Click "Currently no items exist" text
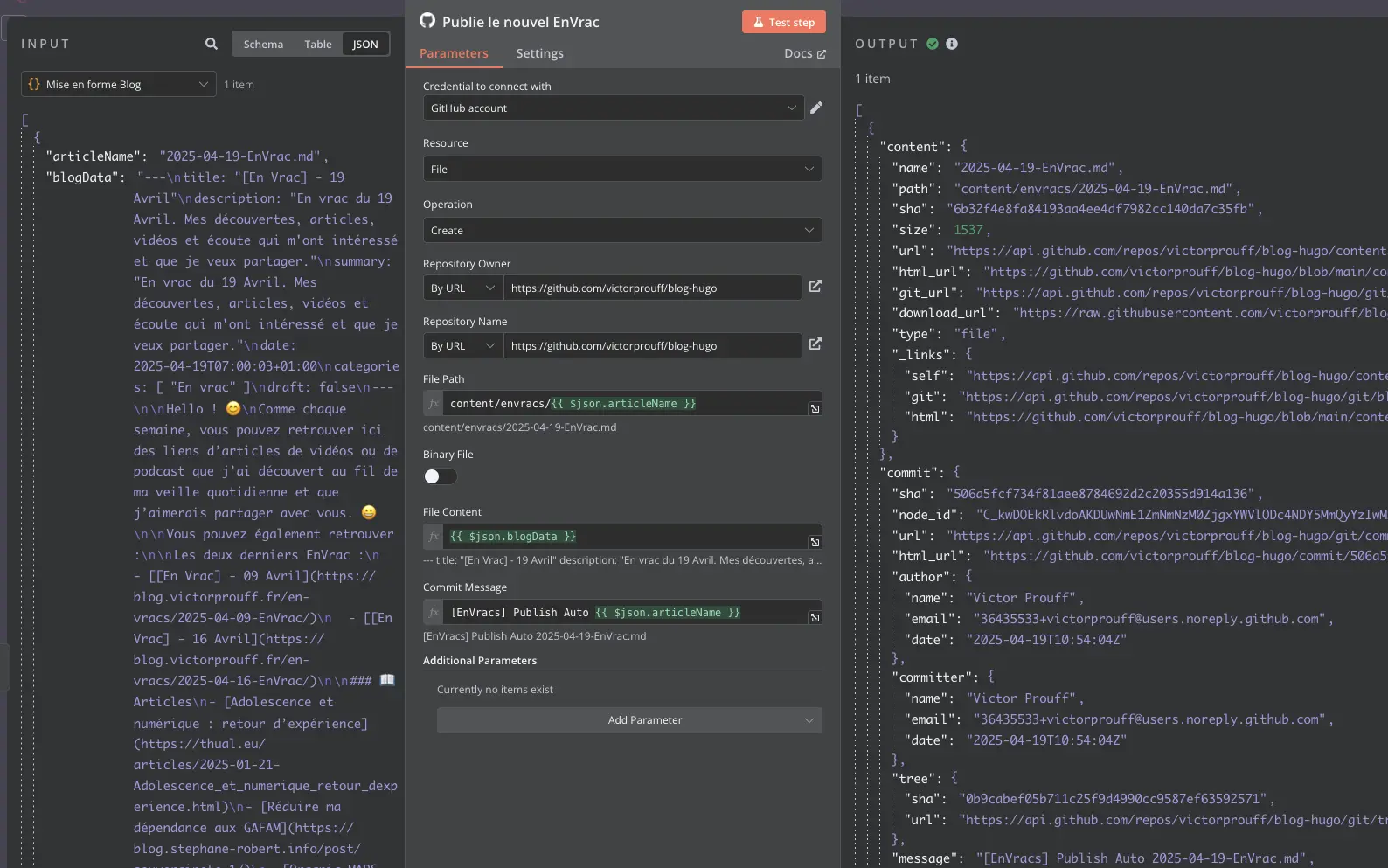Viewport: 1388px width, 868px height. pos(495,690)
